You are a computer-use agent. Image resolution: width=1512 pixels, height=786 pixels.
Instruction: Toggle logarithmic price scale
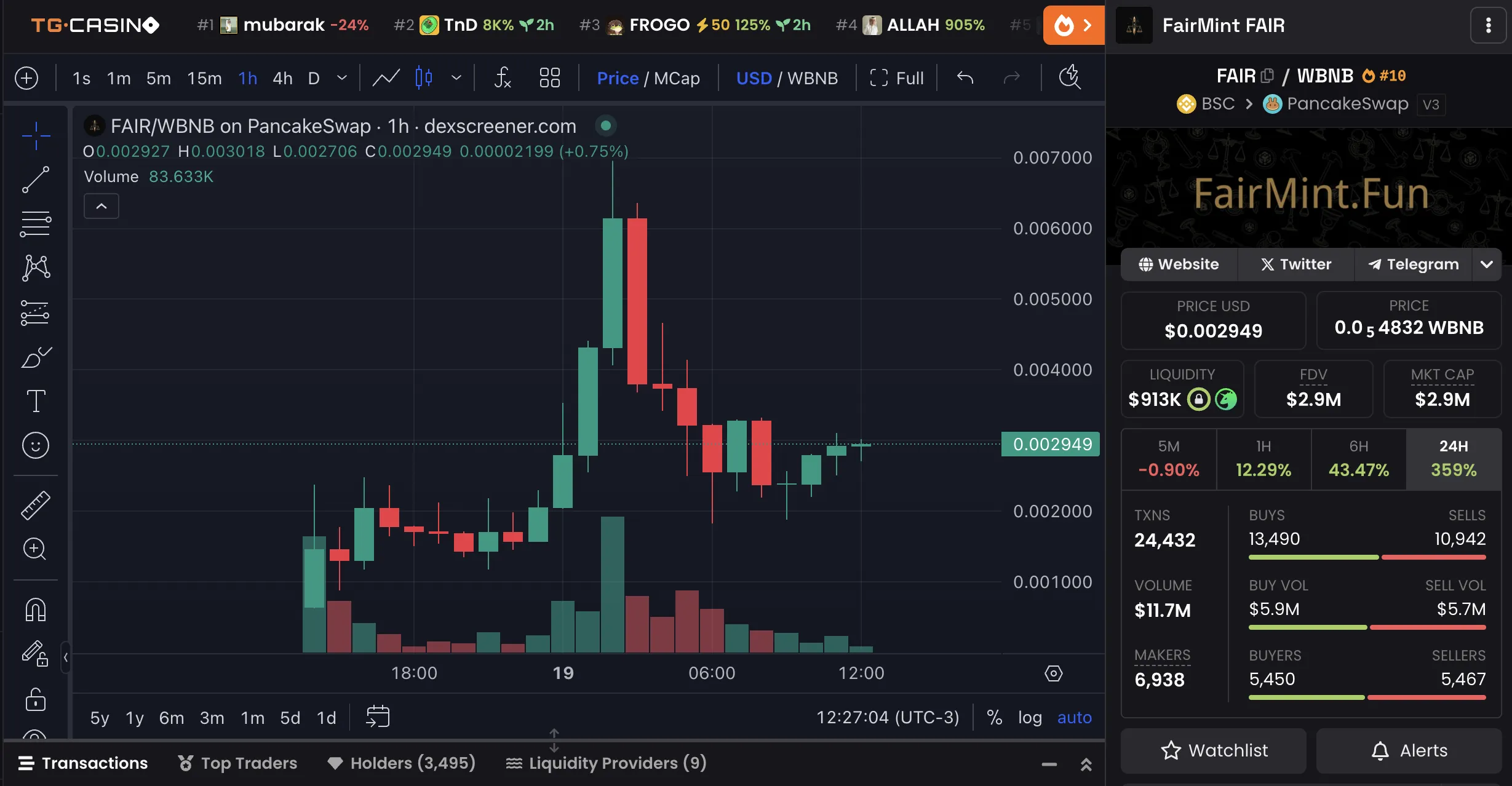tap(1030, 717)
